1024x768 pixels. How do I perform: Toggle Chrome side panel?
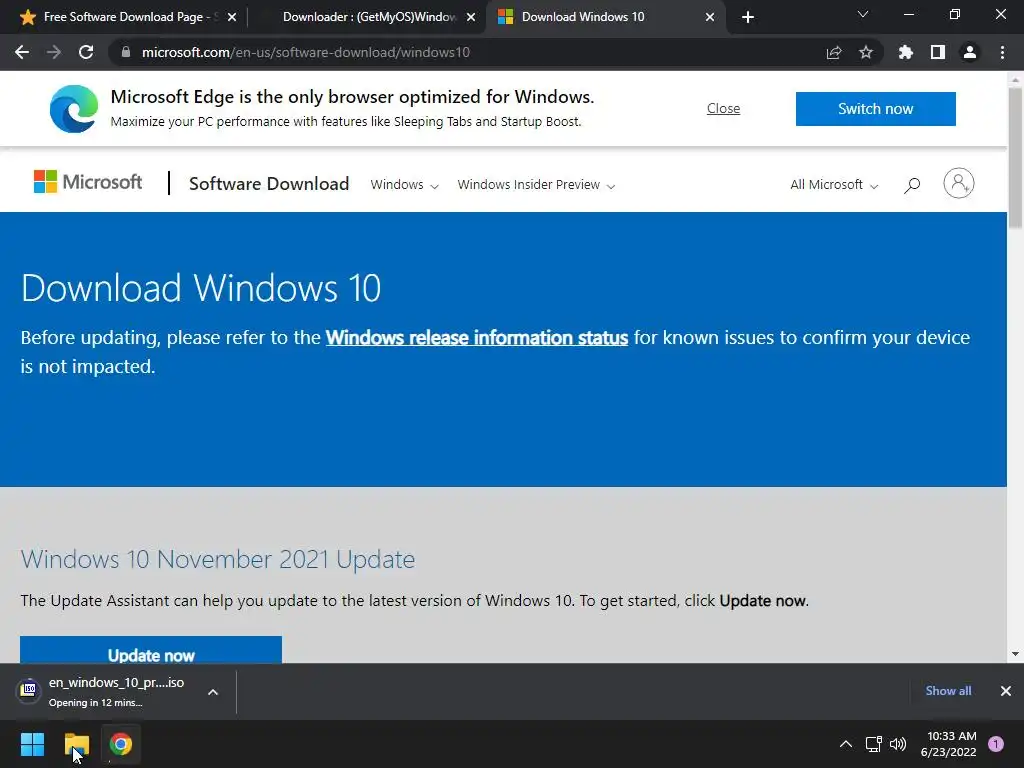tap(937, 52)
